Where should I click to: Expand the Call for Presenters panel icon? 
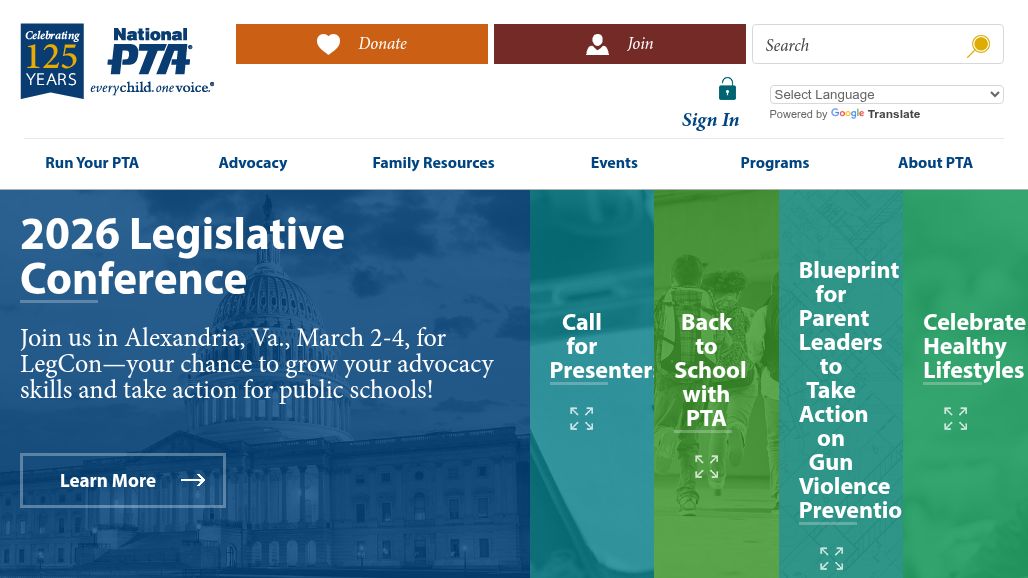point(581,418)
